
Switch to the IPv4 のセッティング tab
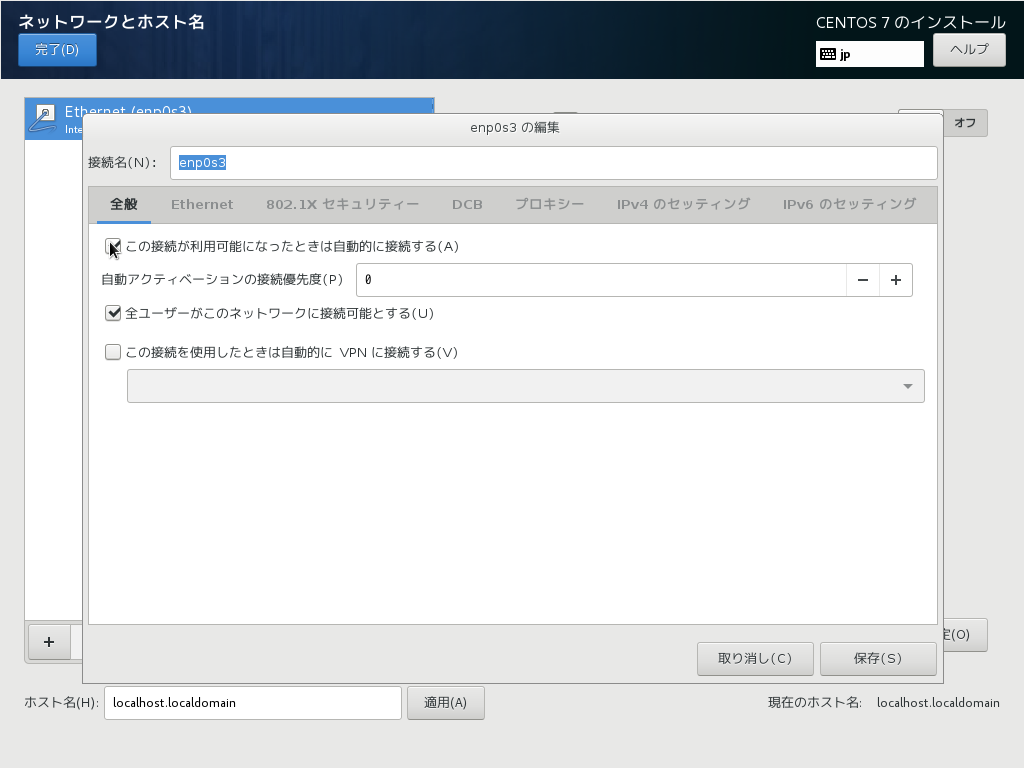tap(682, 204)
